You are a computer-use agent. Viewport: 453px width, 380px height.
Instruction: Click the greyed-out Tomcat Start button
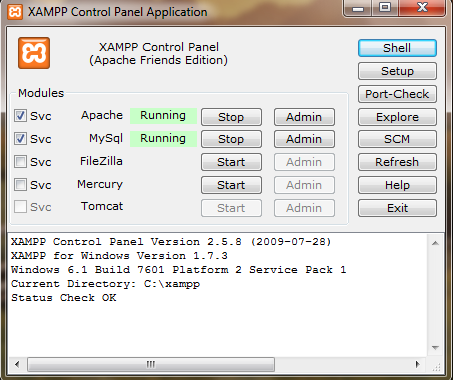pyautogui.click(x=231, y=208)
